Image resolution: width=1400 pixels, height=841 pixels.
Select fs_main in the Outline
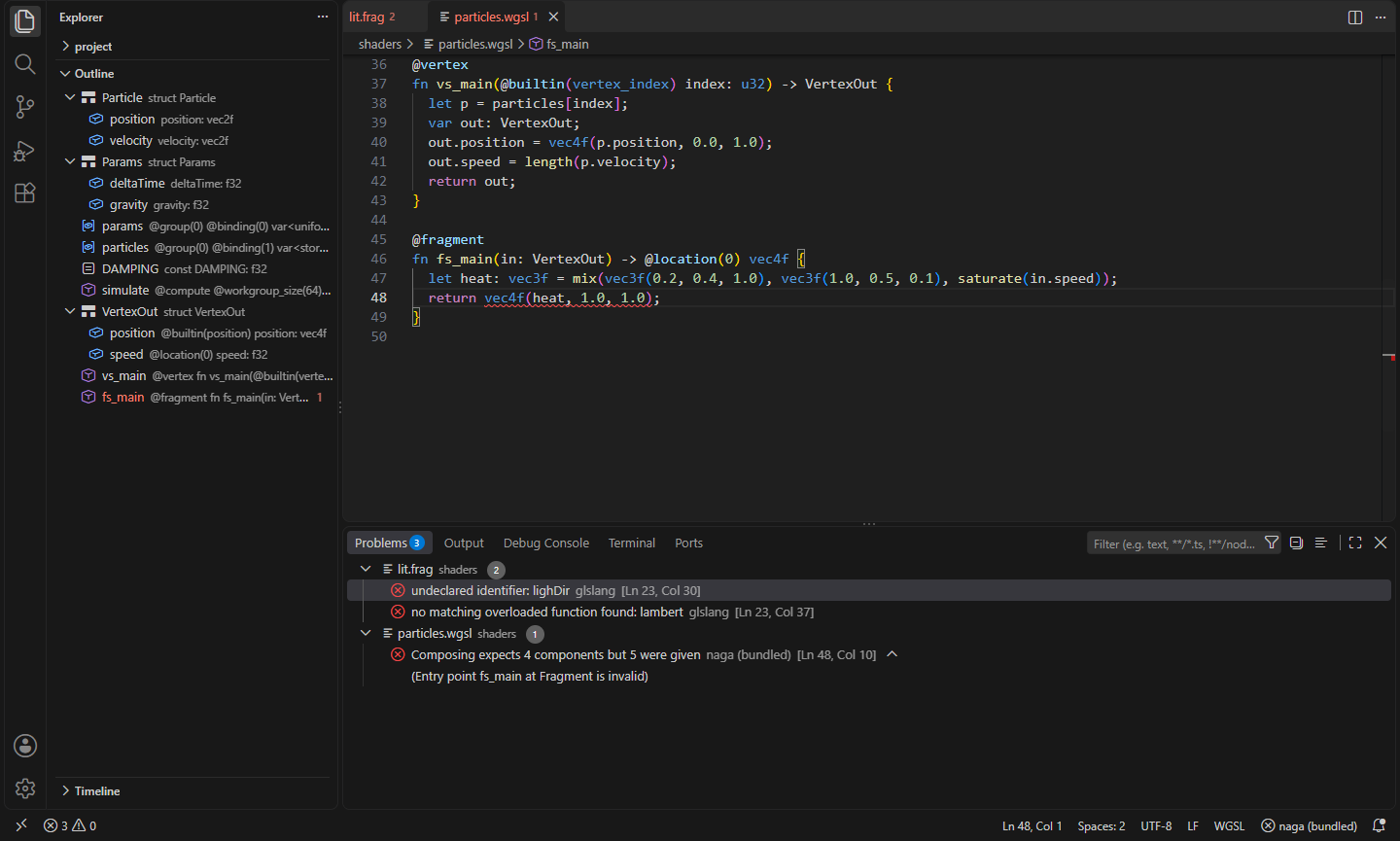(192, 397)
